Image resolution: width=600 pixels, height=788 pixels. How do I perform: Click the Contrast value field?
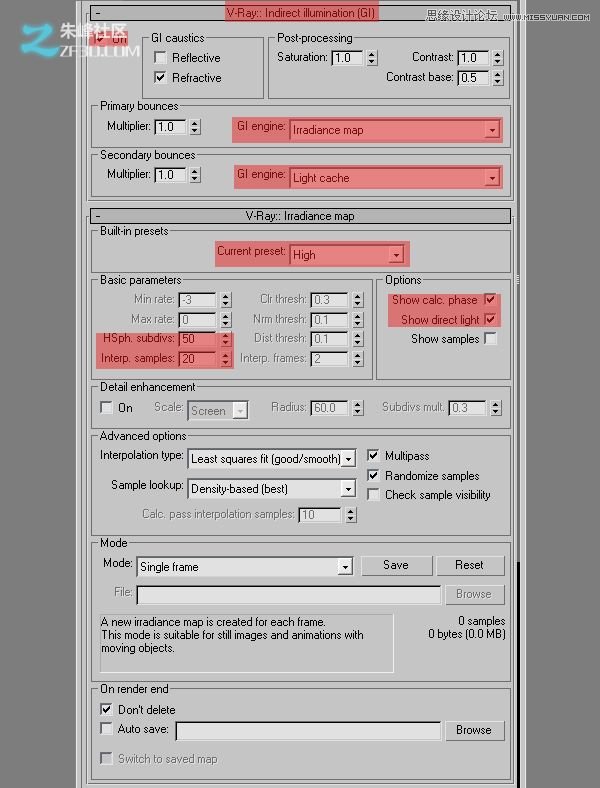point(473,58)
